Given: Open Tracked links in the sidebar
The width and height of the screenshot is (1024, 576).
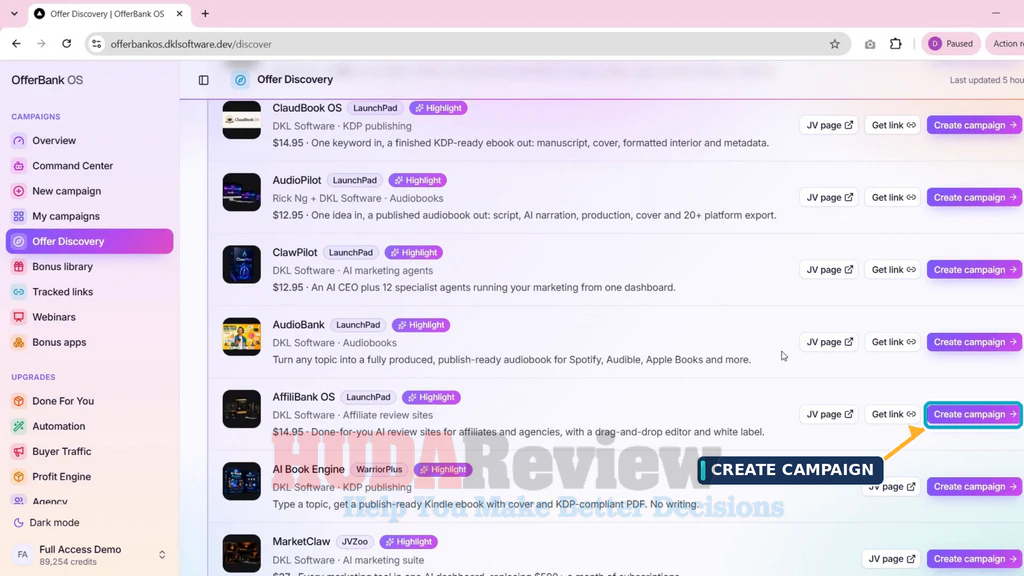Looking at the screenshot, I should (x=89, y=292).
